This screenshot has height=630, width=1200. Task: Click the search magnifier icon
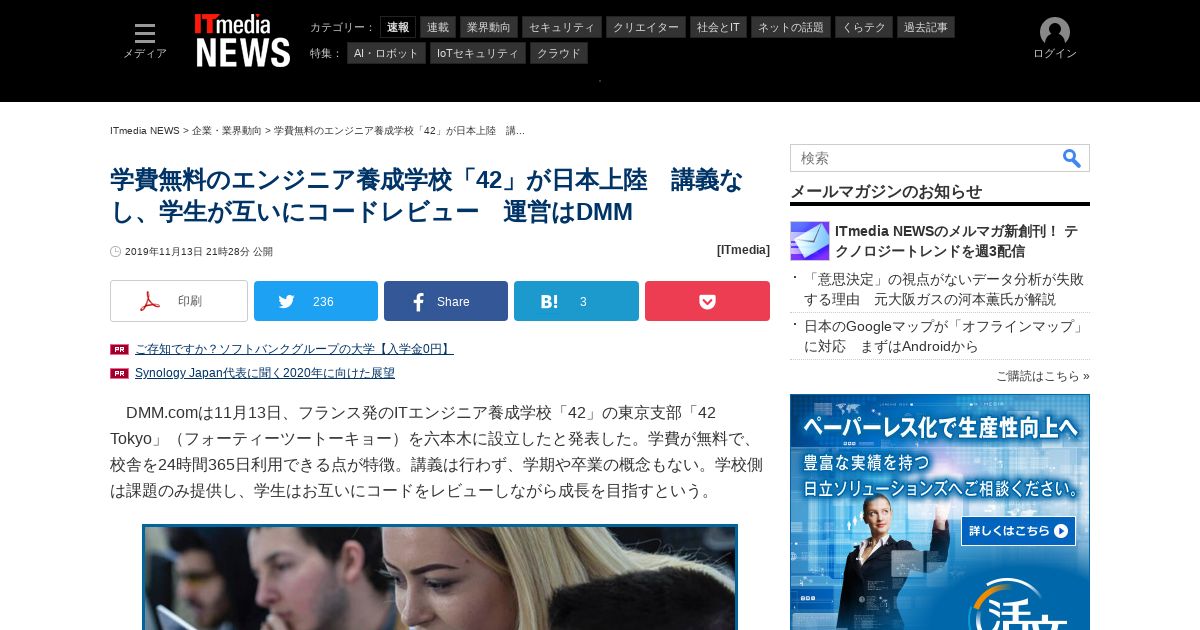coord(1072,158)
